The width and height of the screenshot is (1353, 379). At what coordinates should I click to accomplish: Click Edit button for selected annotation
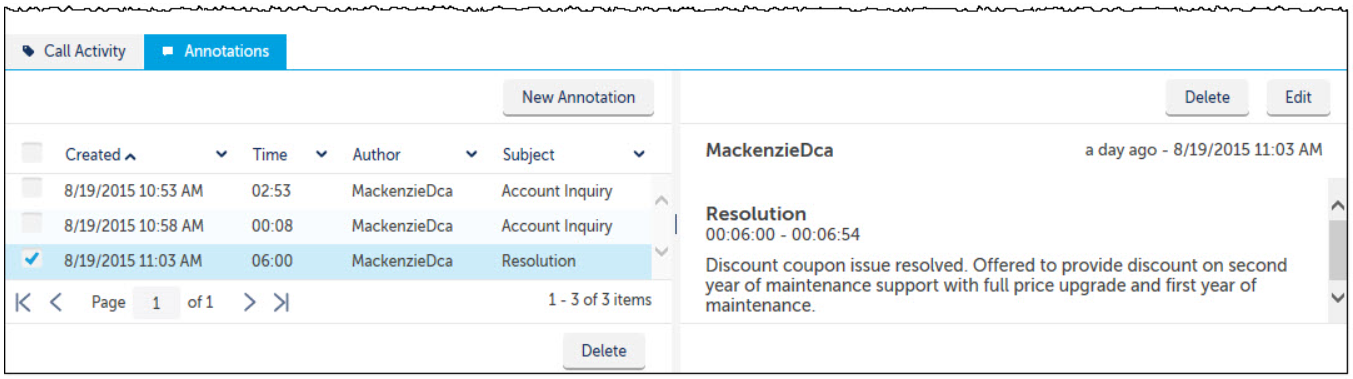coord(1298,97)
